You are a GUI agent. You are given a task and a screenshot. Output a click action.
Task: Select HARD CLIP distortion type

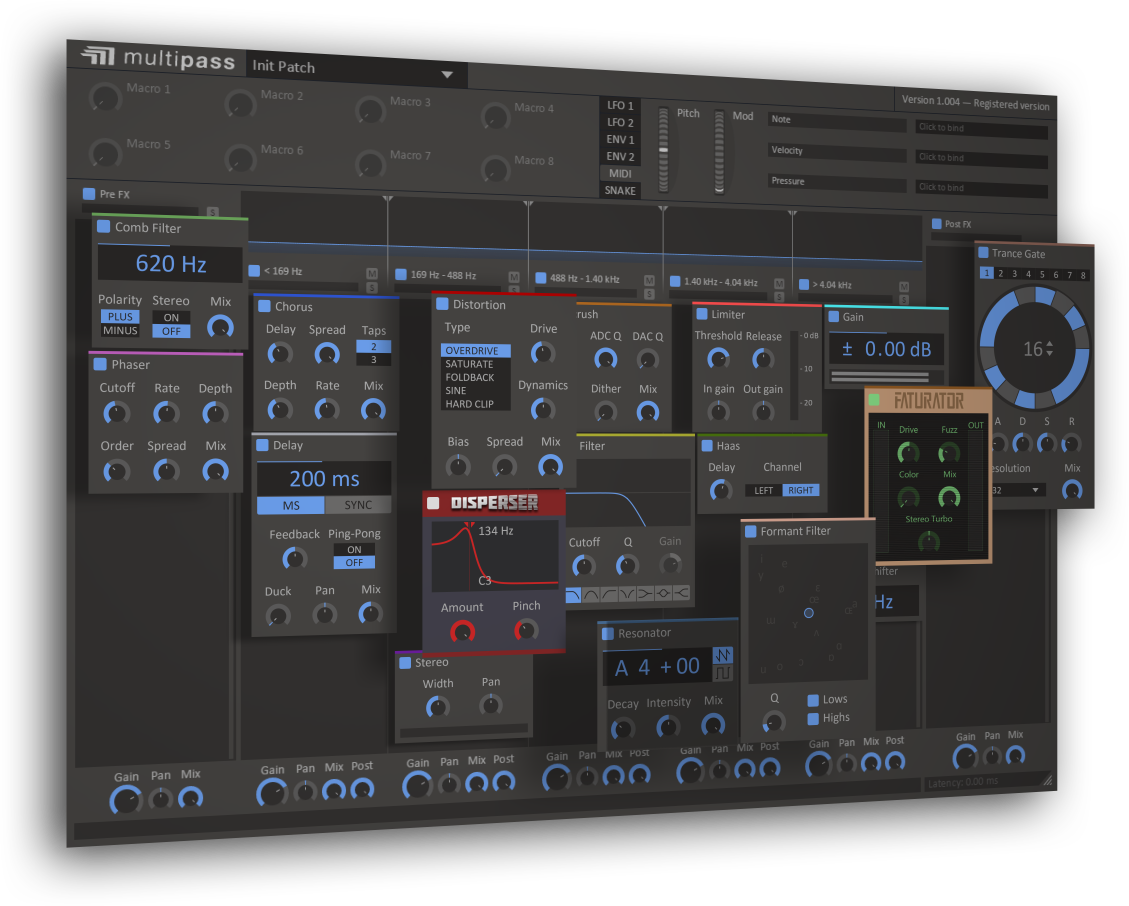point(472,402)
